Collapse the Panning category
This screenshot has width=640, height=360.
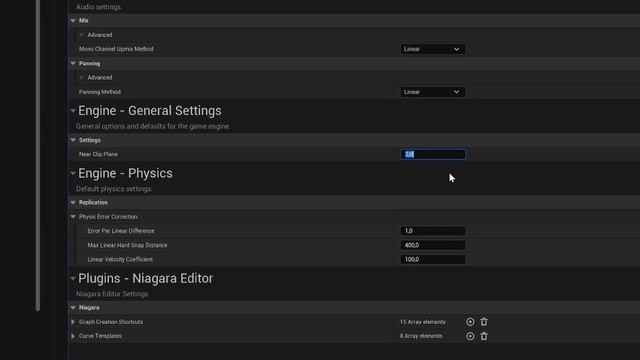coord(73,63)
